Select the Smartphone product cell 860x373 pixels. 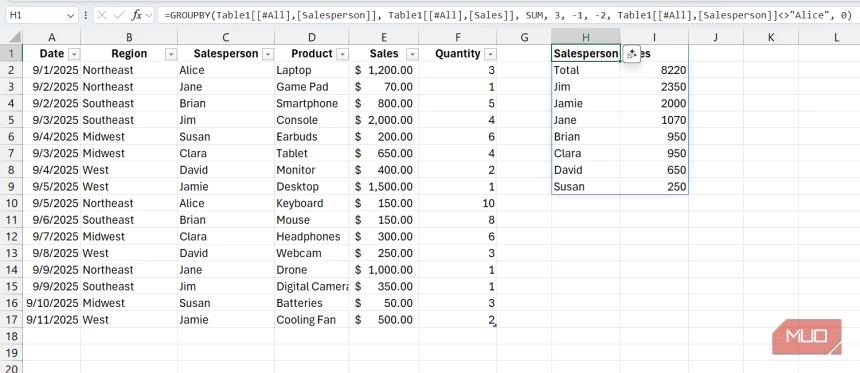pyautogui.click(x=312, y=104)
